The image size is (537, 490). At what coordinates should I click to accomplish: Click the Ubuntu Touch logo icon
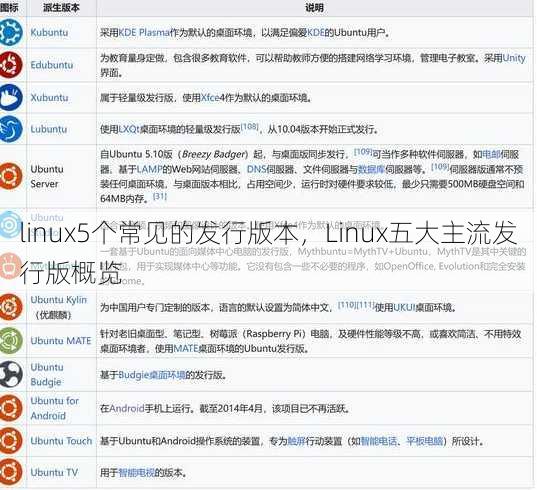(11, 440)
